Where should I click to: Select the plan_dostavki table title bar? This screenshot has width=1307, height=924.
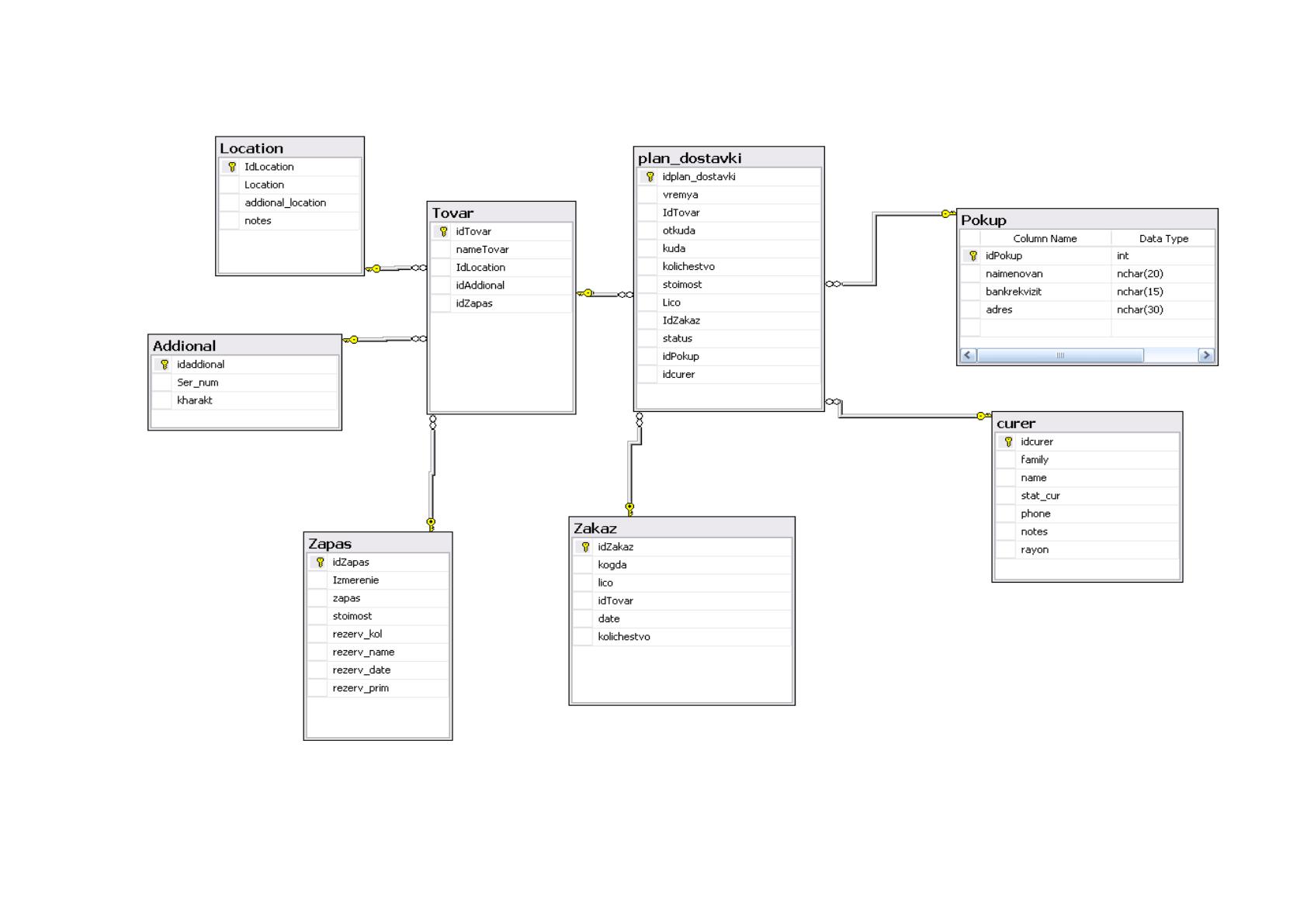point(729,157)
